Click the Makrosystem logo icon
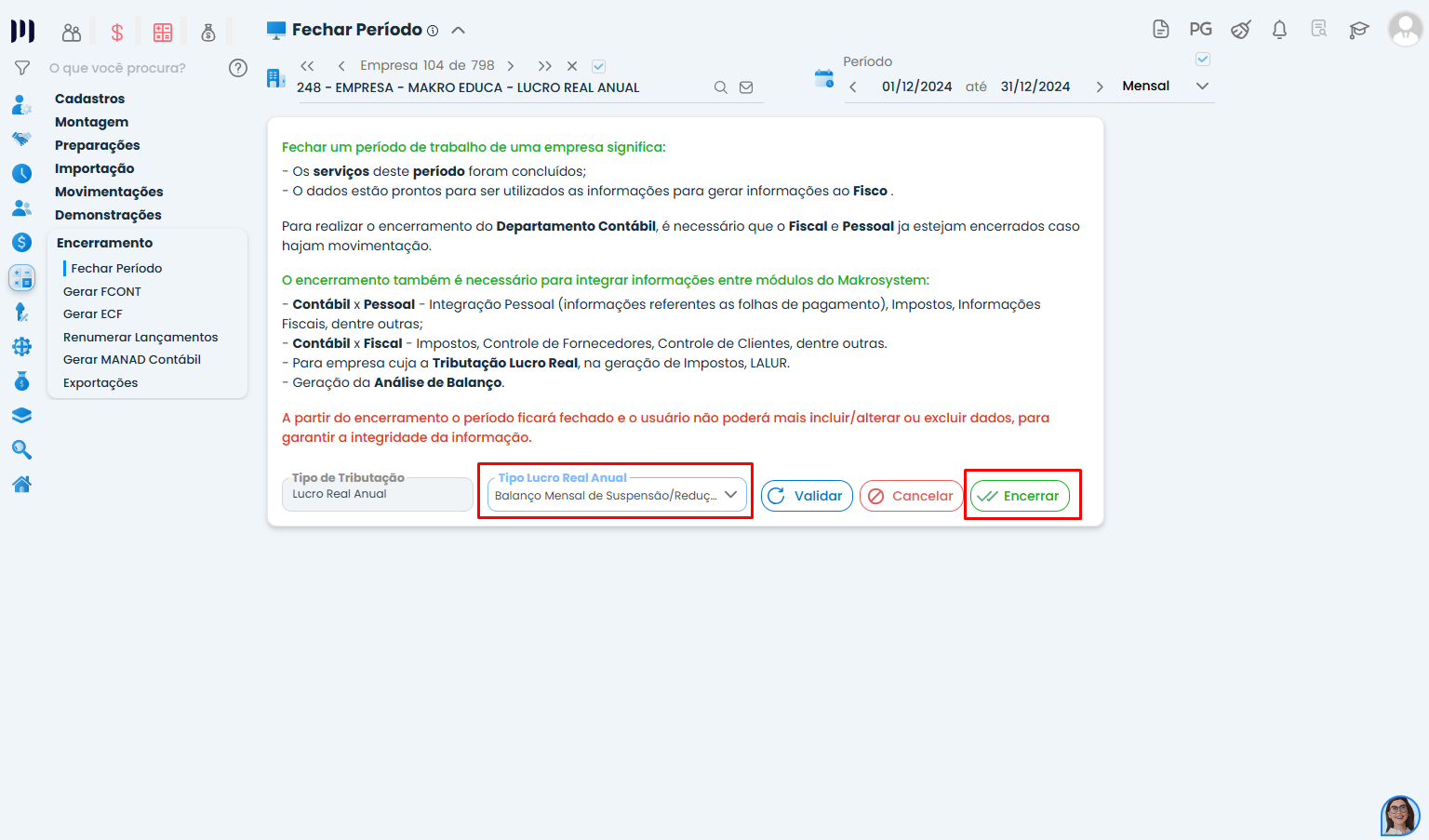Screen dimensions: 1429x840 coord(22,31)
